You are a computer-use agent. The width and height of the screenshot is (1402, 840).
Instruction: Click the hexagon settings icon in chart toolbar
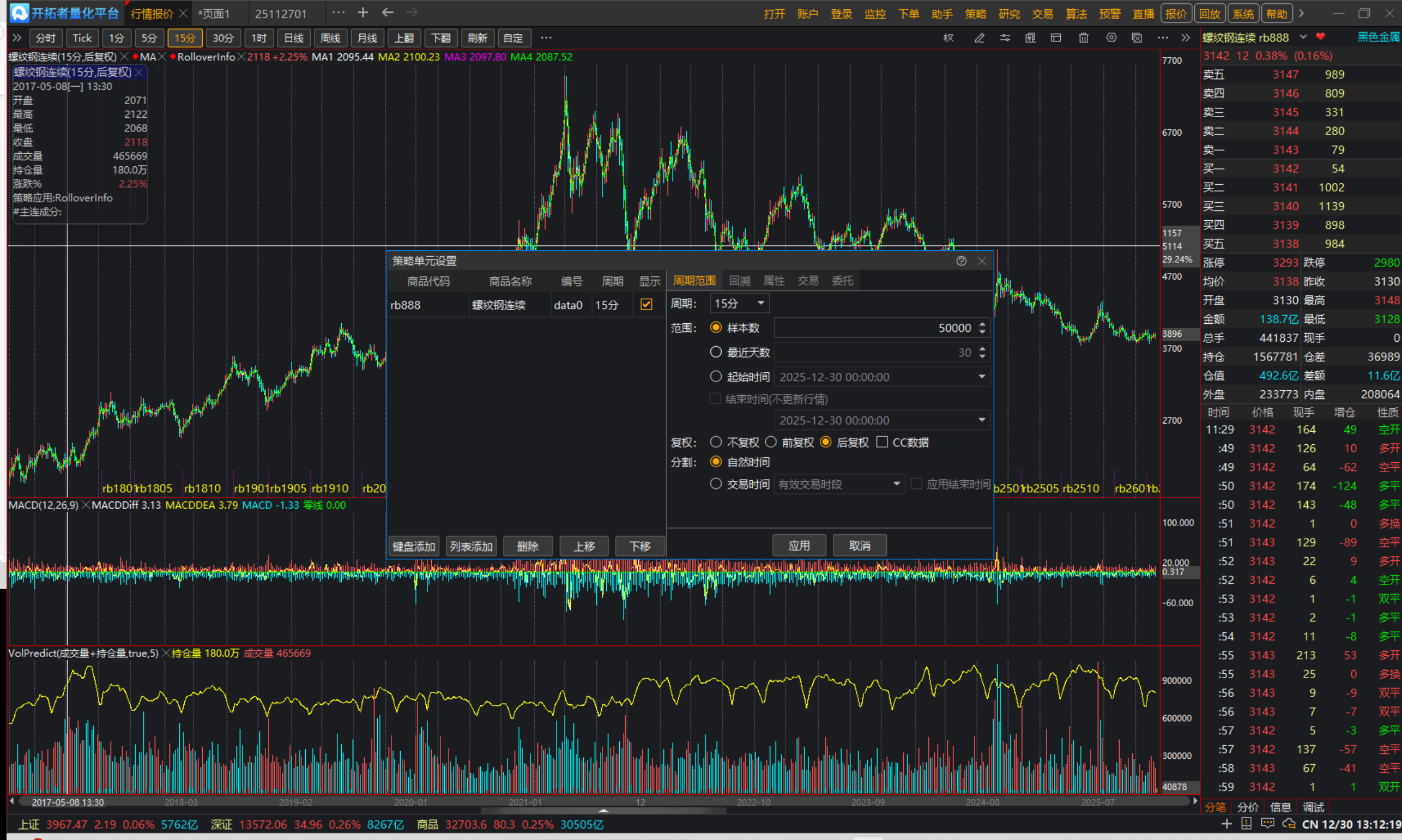click(1111, 38)
